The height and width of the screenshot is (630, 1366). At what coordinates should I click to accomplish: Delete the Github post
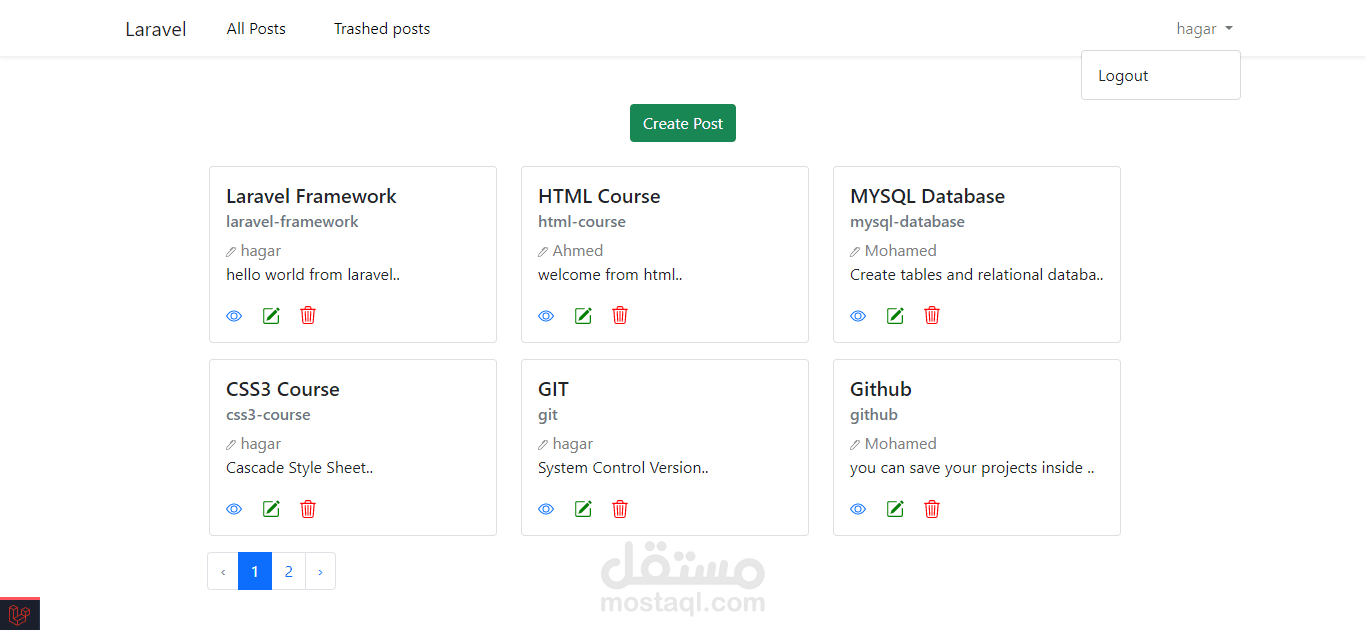tap(932, 508)
